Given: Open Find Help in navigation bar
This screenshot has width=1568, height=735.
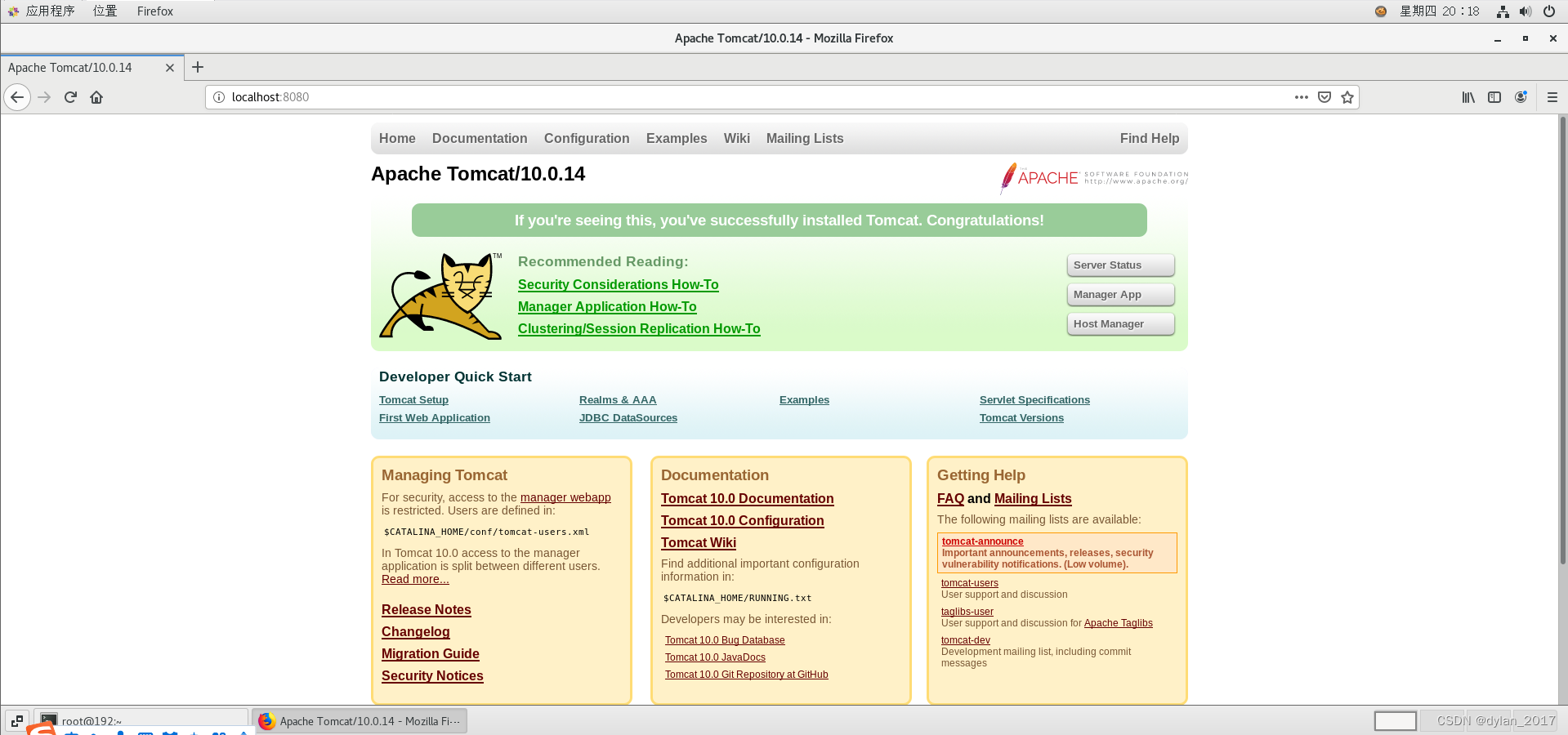Looking at the screenshot, I should coord(1150,139).
